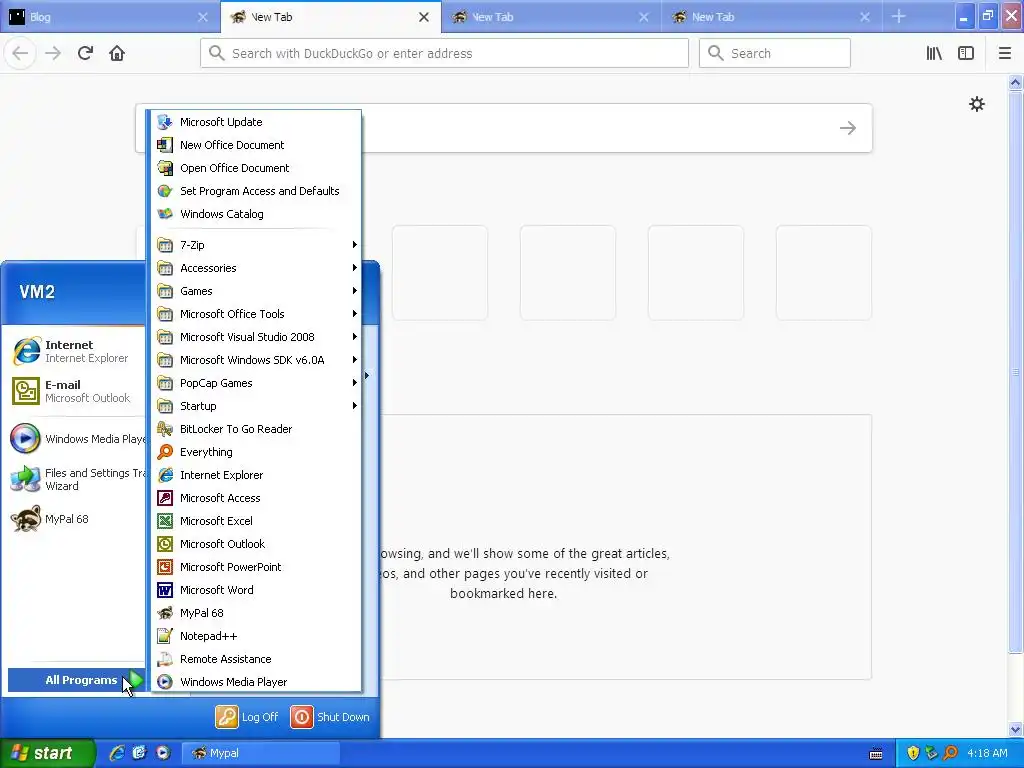Open pinned Internet Explorer in Start menu
Viewport: 1024px width, 768px height.
tap(77, 351)
